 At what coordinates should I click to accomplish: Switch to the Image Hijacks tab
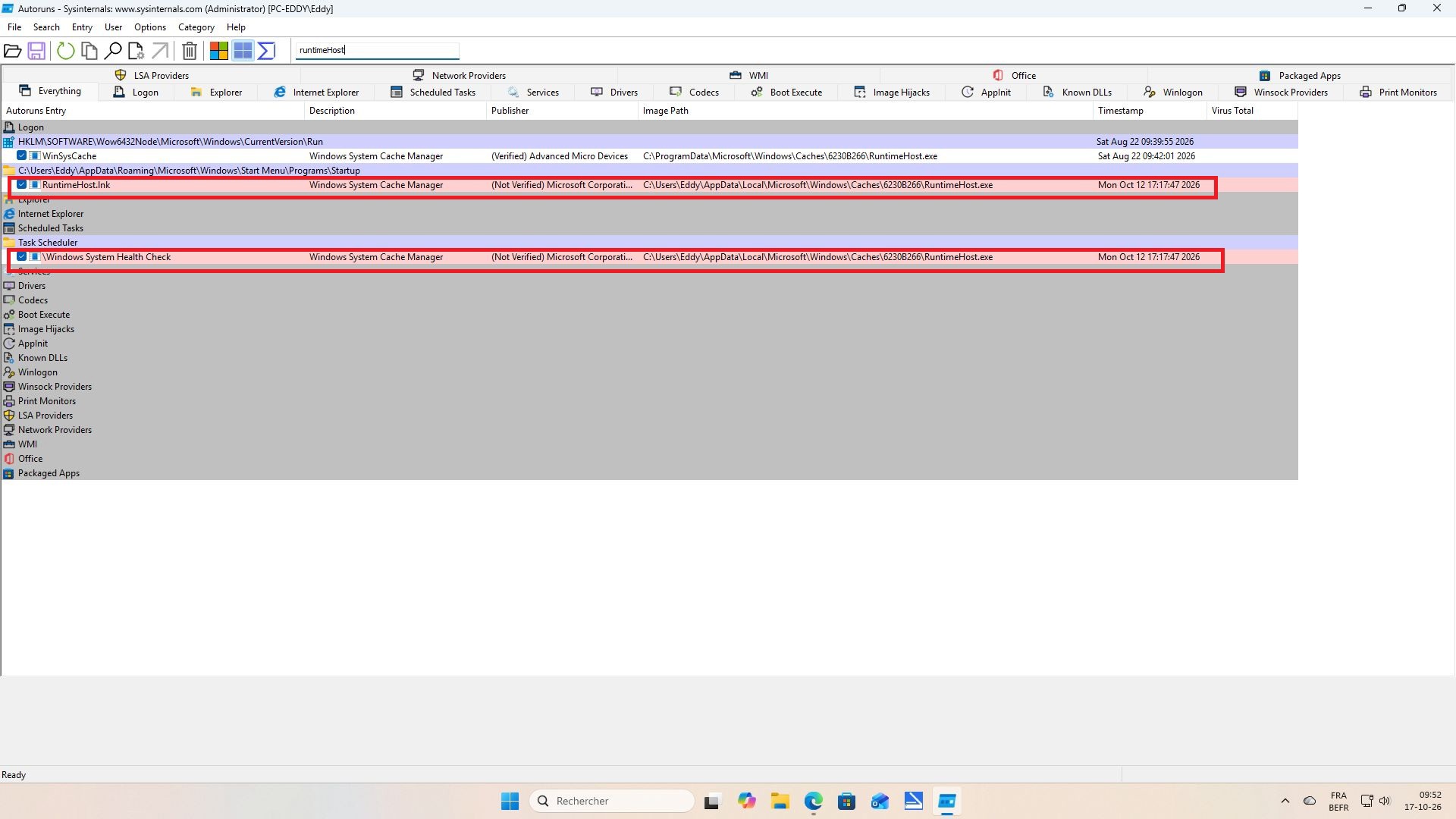coord(892,92)
